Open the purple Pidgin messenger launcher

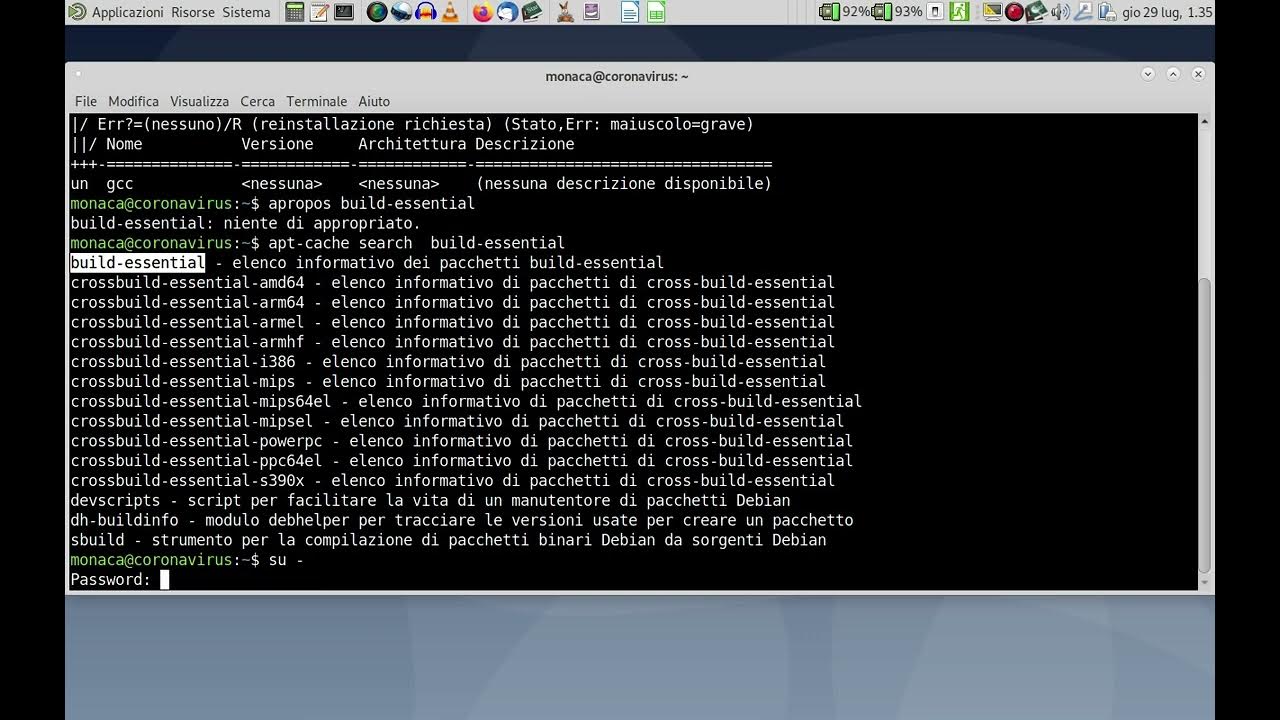[591, 12]
